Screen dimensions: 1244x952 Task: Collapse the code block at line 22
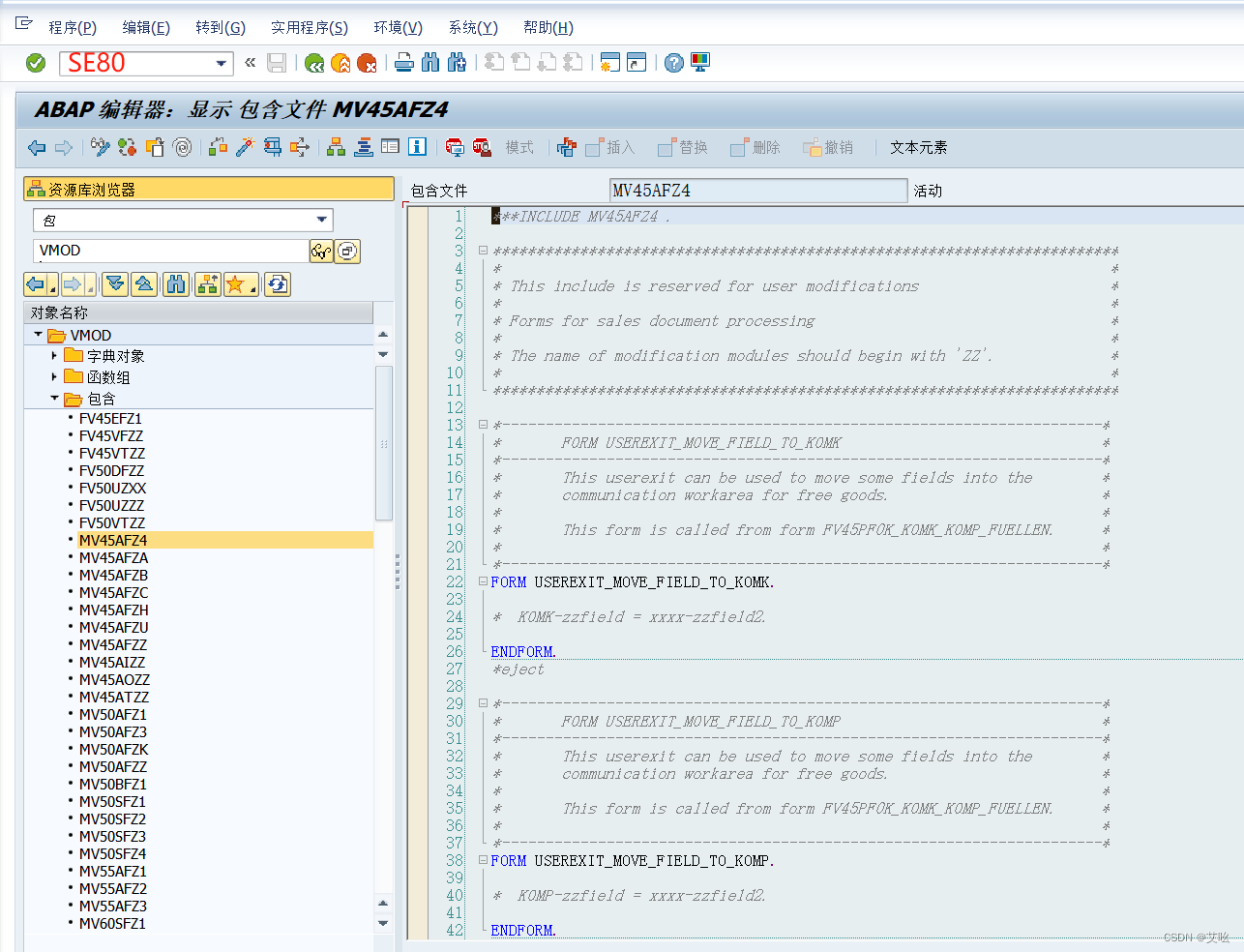click(x=482, y=582)
